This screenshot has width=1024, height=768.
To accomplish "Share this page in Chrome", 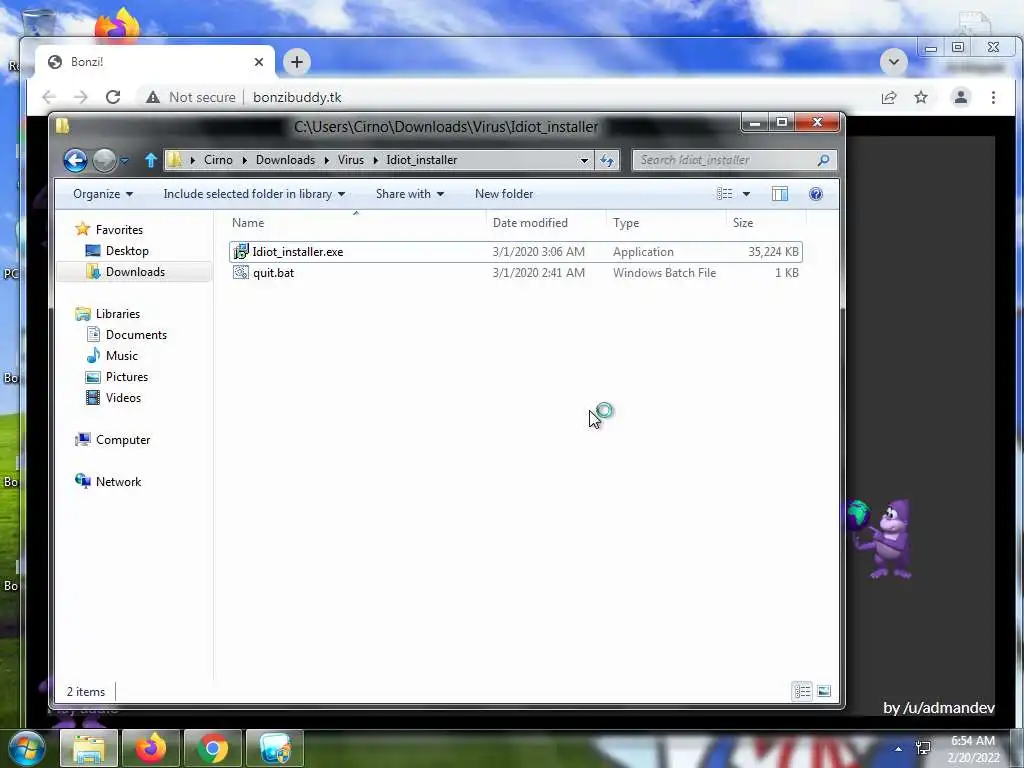I will 889,98.
